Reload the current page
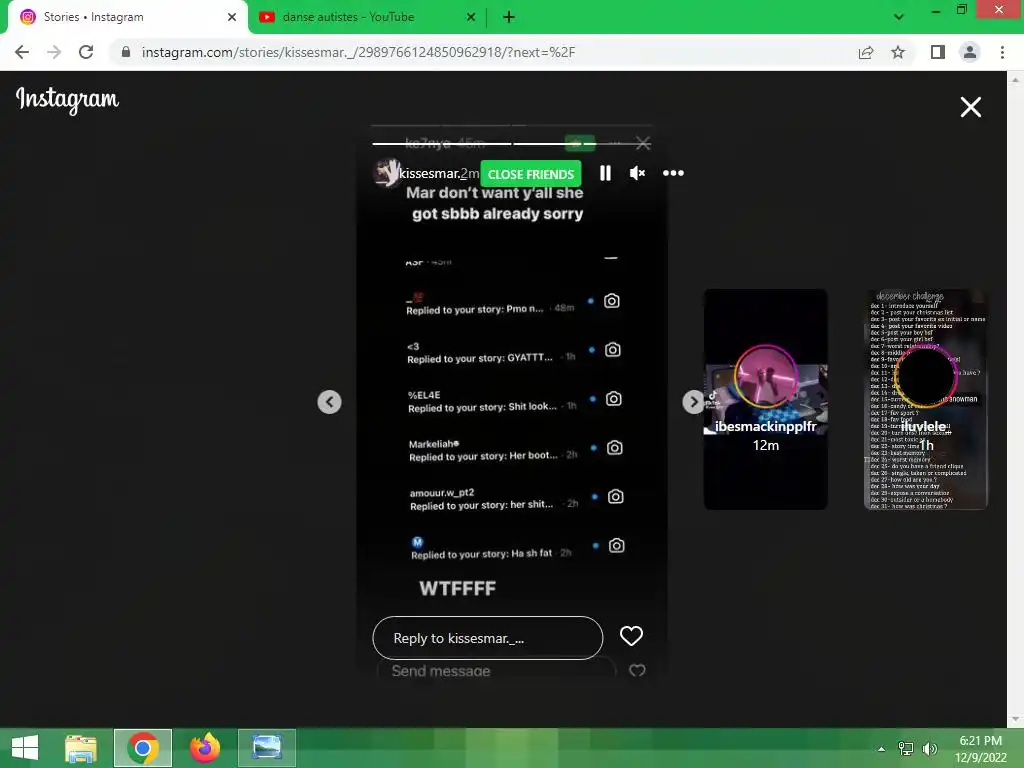 (x=86, y=52)
